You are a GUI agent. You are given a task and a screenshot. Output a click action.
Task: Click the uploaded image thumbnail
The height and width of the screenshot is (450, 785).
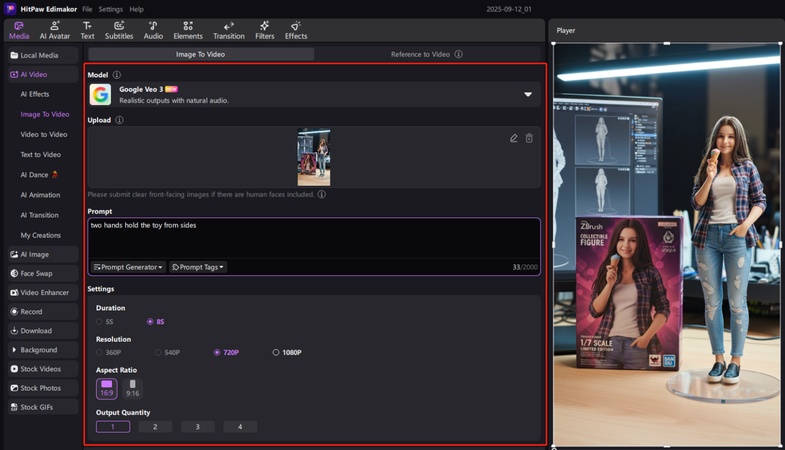[314, 158]
